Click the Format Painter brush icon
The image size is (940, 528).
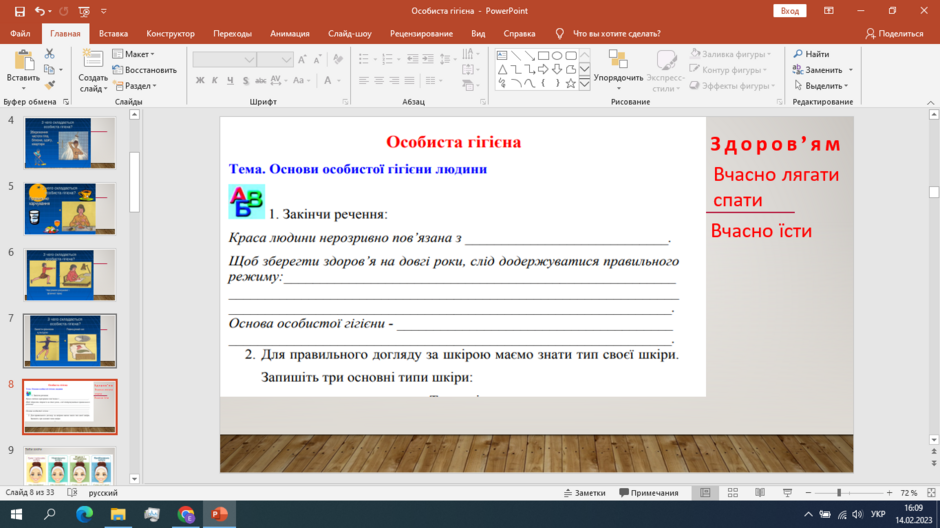coord(50,86)
